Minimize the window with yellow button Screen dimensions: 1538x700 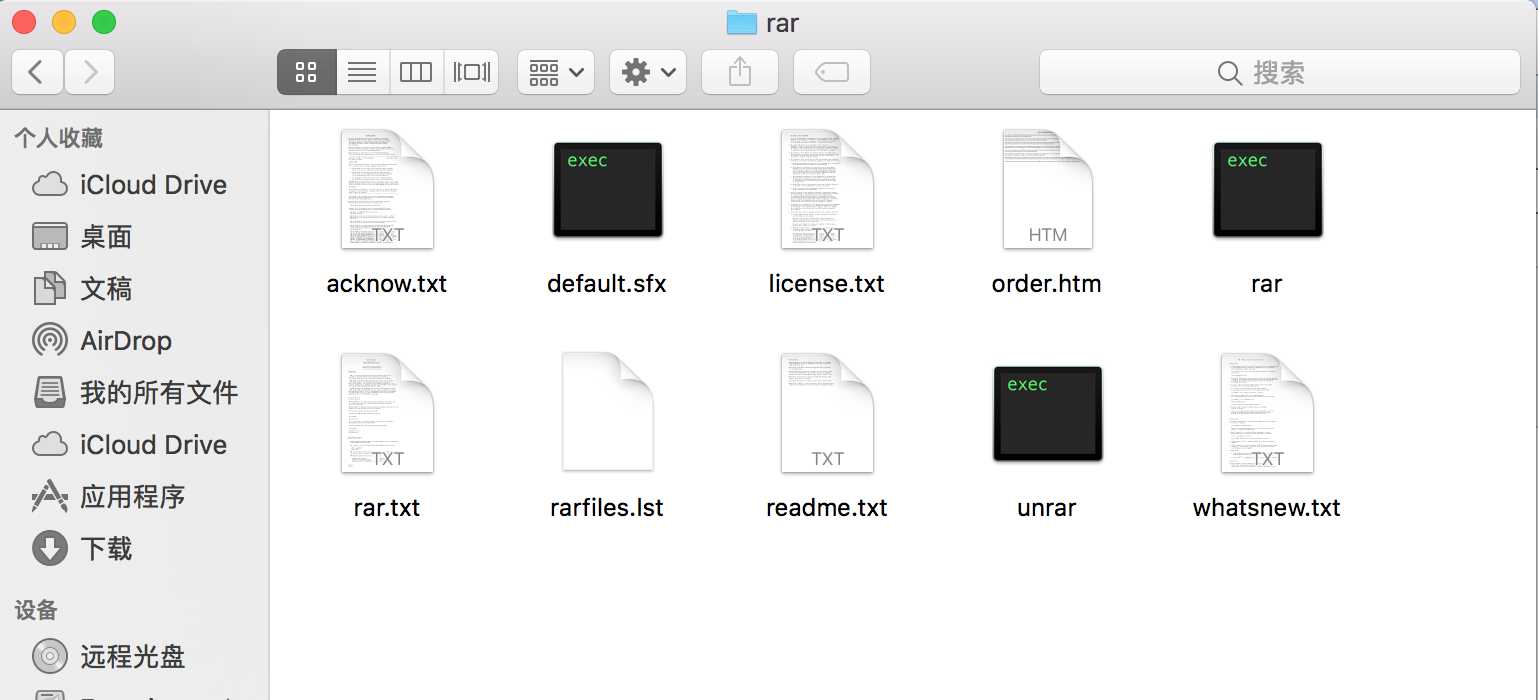(x=64, y=22)
